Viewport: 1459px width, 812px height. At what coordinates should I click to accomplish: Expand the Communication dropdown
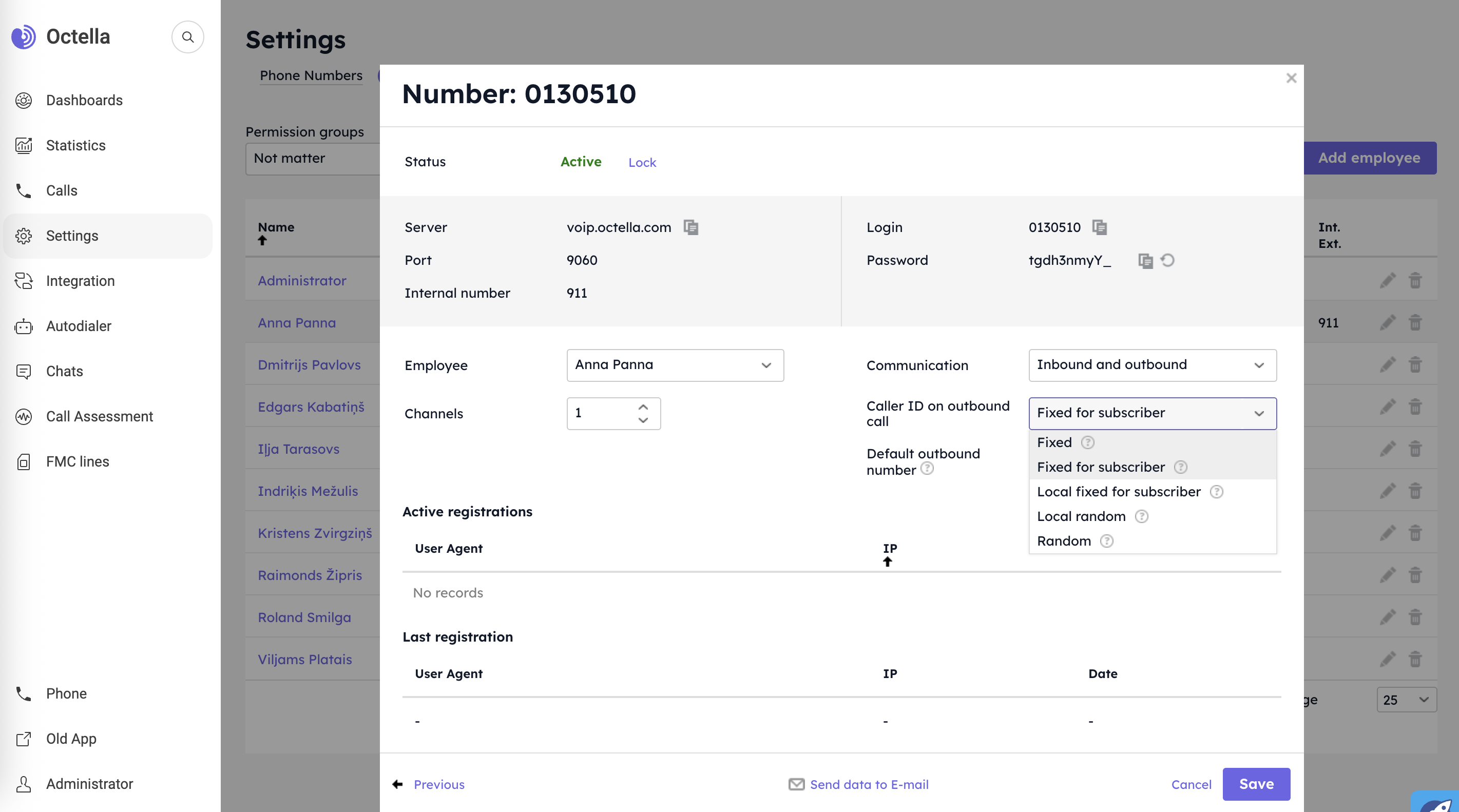click(1152, 365)
